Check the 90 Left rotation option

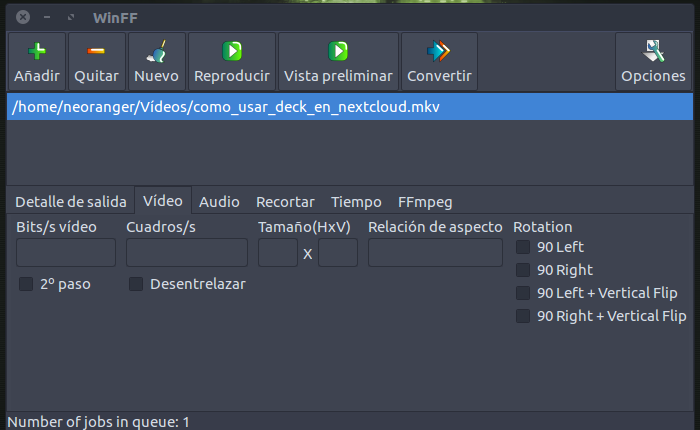coord(523,247)
